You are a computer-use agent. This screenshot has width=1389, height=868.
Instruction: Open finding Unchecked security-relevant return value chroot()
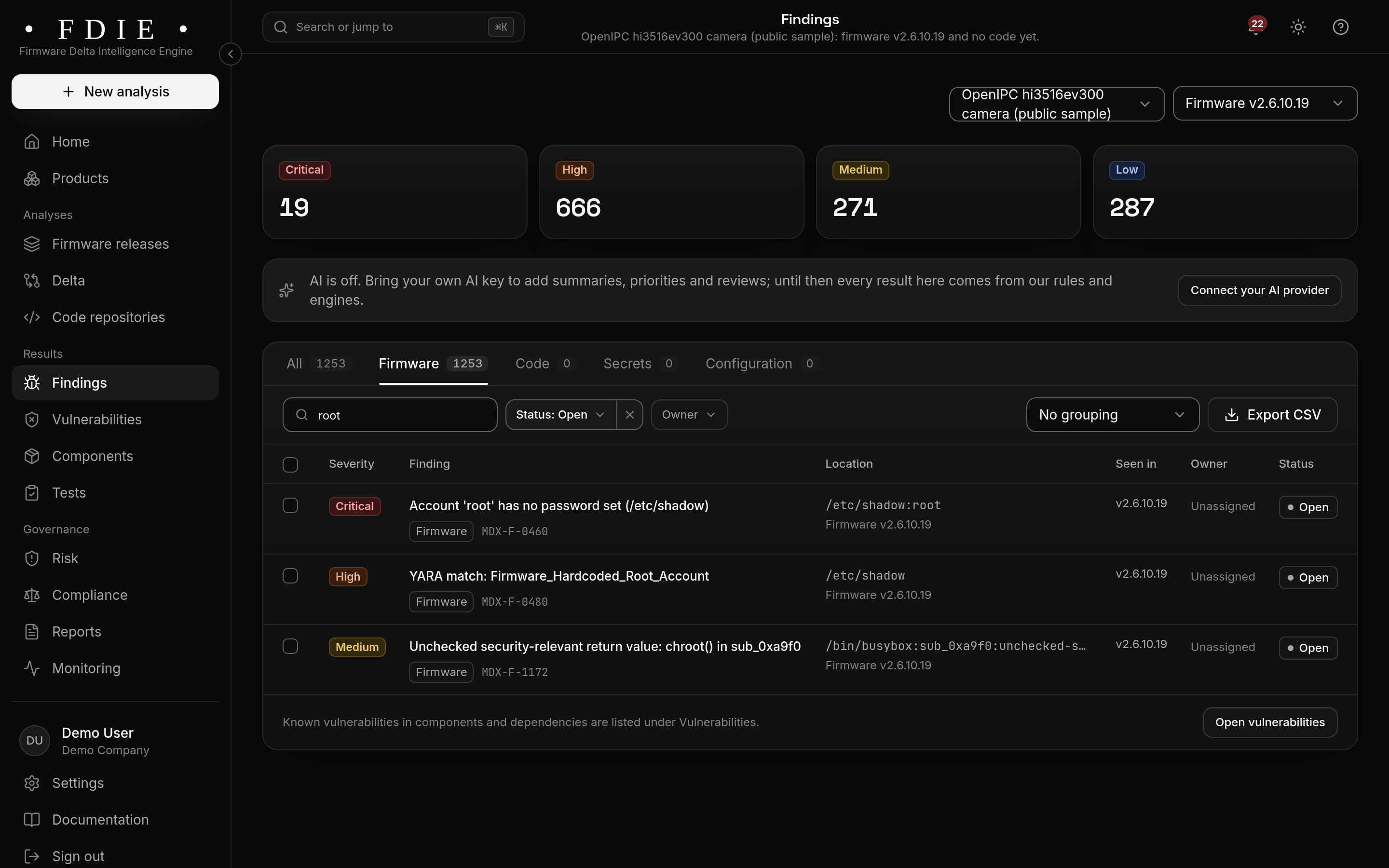click(604, 646)
